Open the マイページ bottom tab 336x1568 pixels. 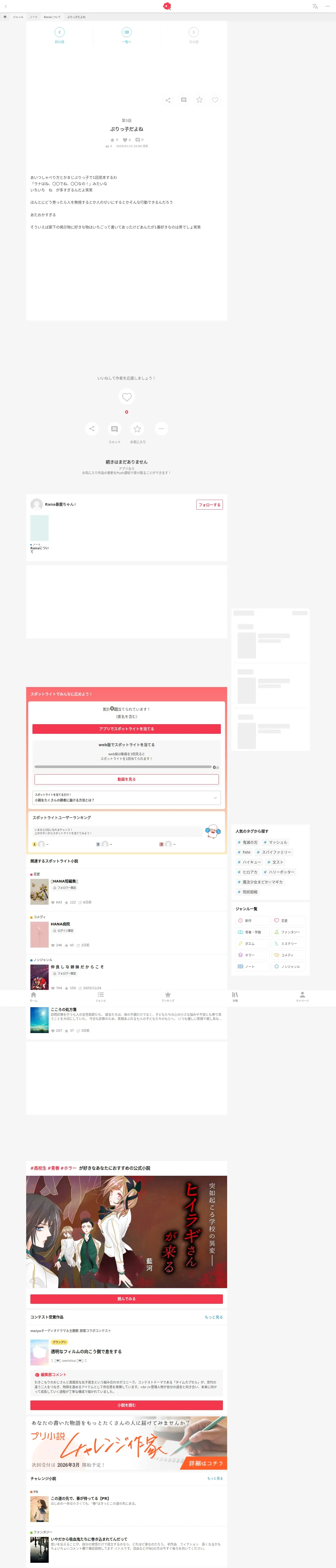tap(302, 997)
